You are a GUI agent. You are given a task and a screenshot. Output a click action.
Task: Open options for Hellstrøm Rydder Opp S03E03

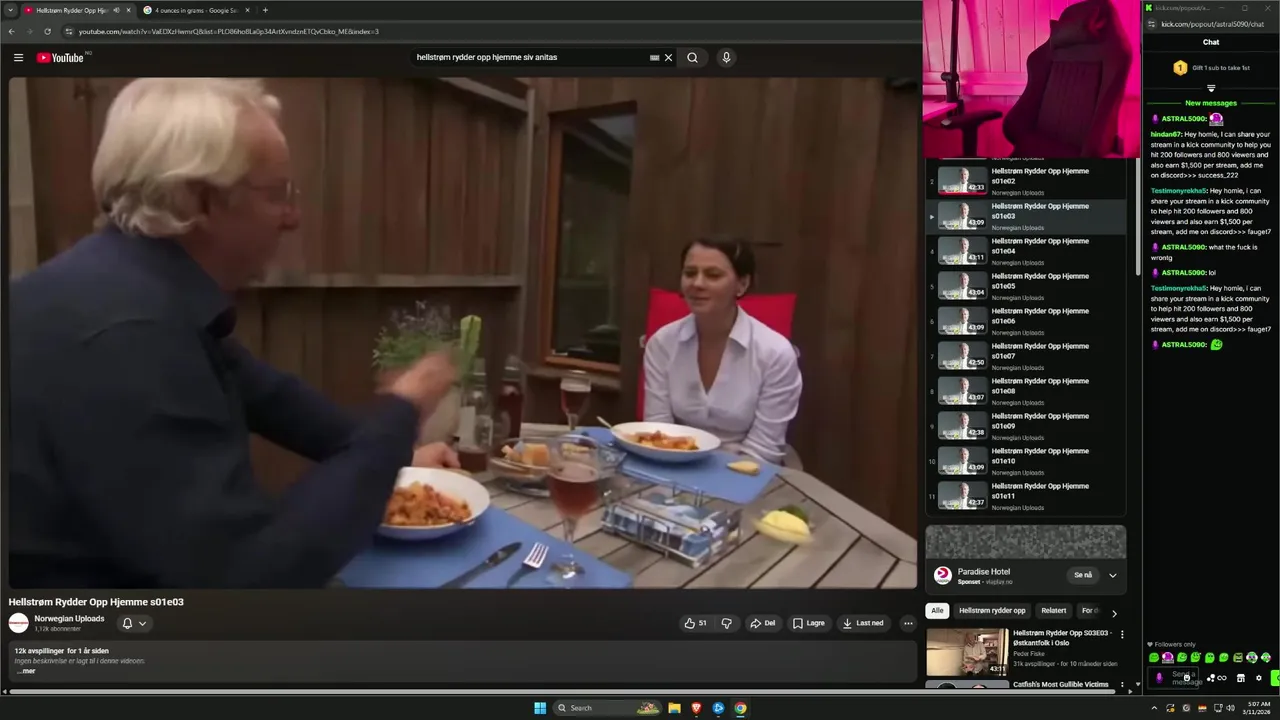coord(1122,634)
